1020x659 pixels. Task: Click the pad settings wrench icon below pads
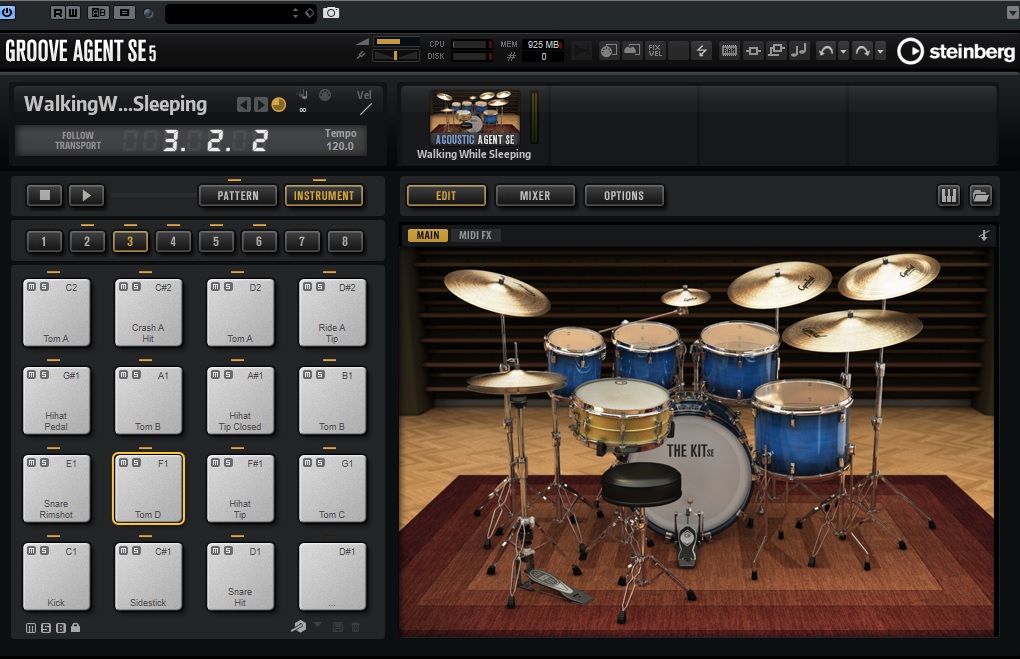pyautogui.click(x=299, y=627)
